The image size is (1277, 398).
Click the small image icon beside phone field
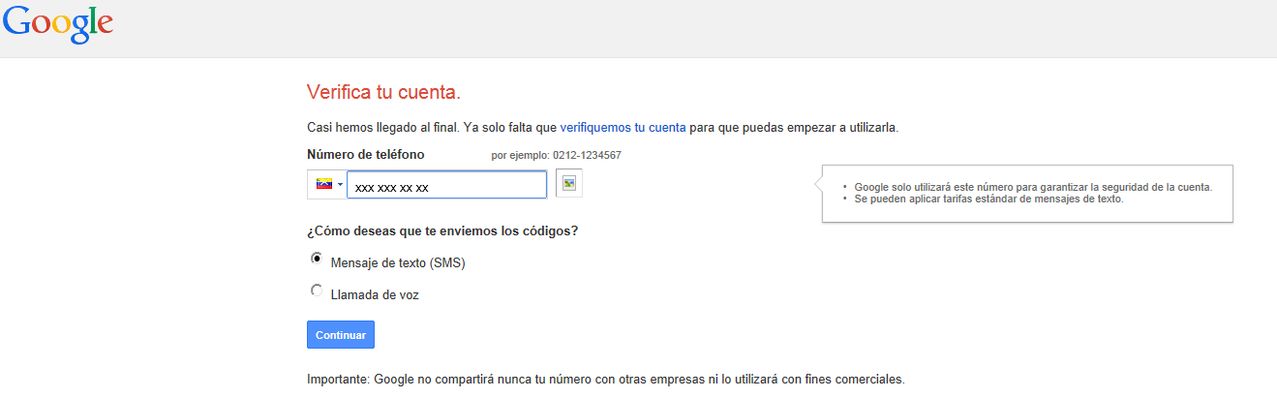[569, 184]
